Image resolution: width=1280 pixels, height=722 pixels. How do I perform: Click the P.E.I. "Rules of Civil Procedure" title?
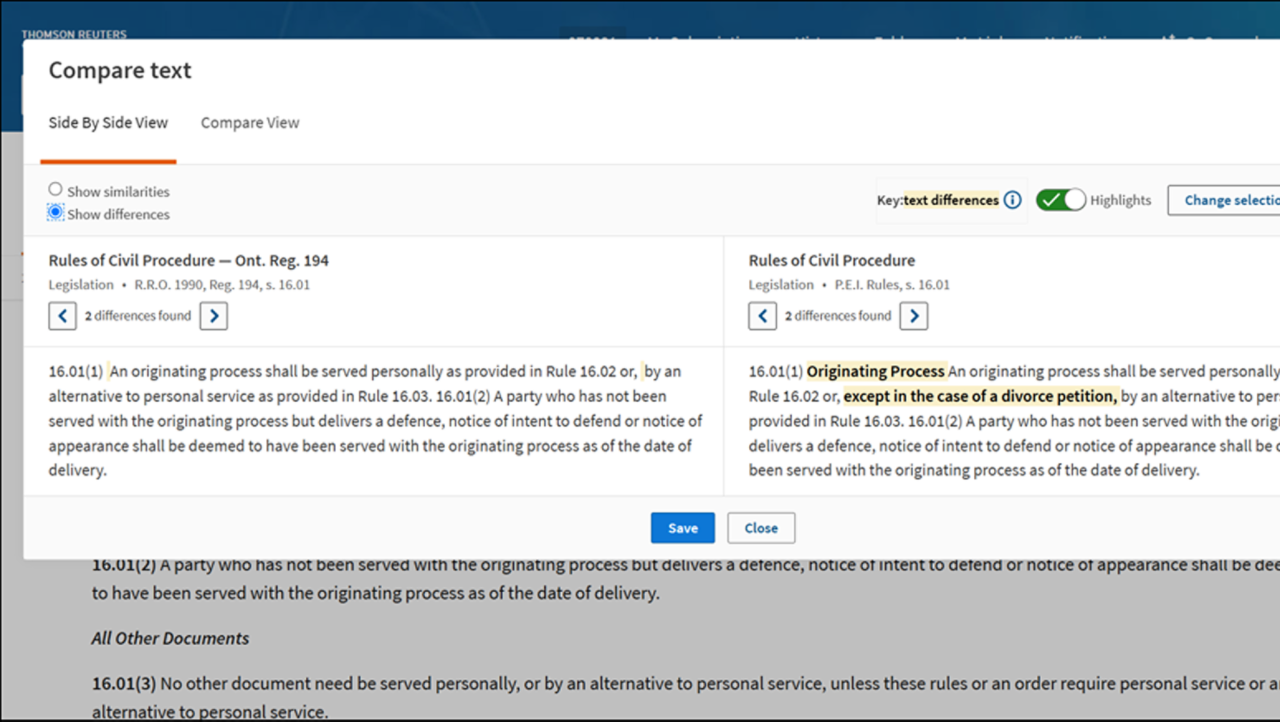831,260
